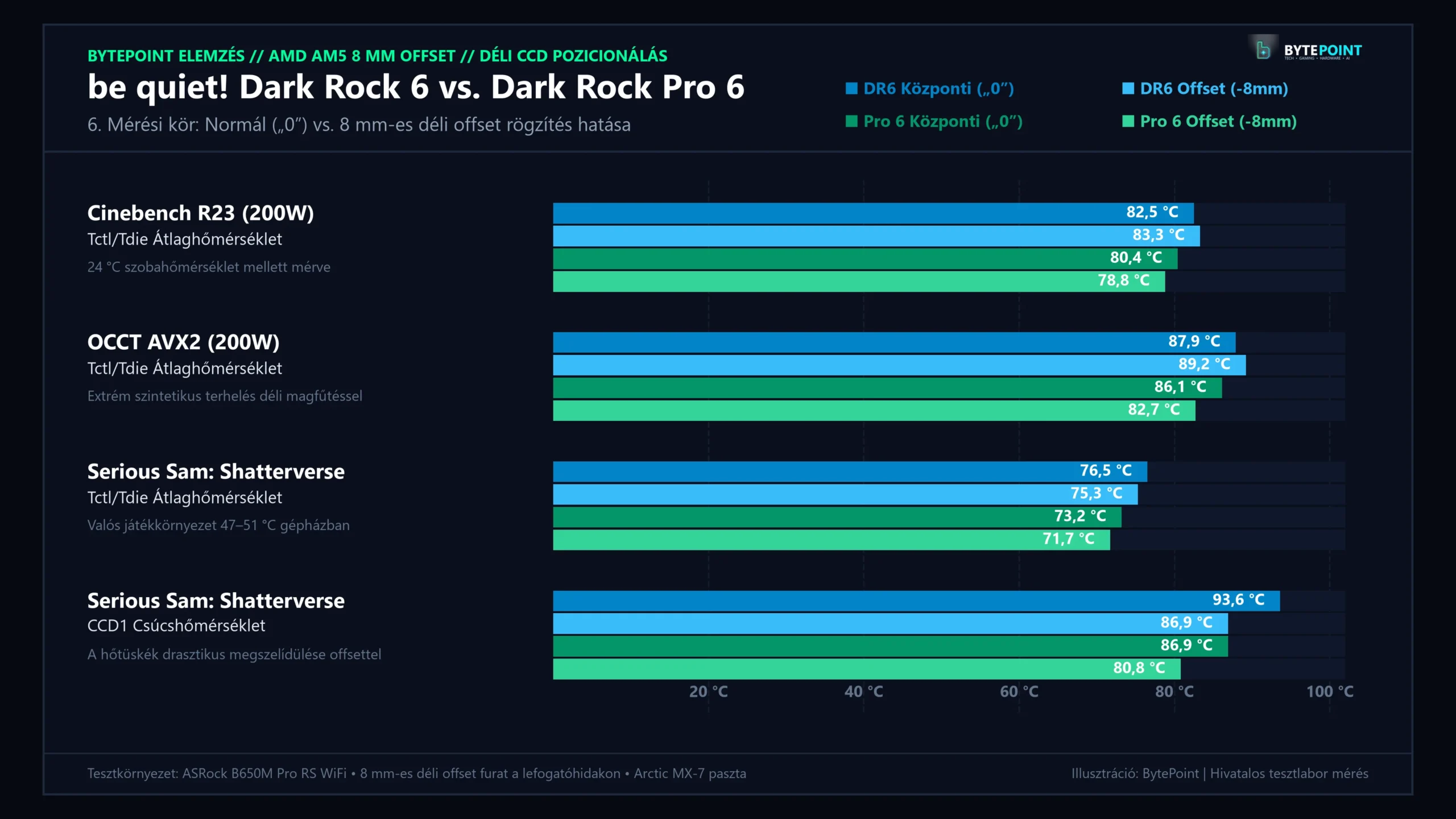Click the dark green 86,9 °C CCD1 bar
This screenshot has width=1456, height=819.
tap(890, 647)
